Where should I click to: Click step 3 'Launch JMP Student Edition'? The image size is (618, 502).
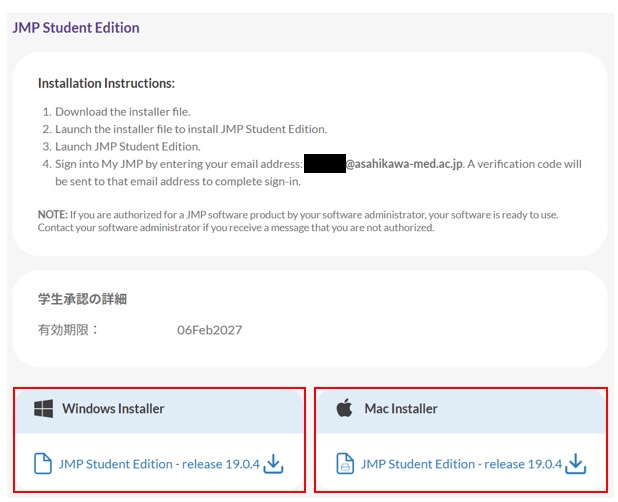click(130, 146)
